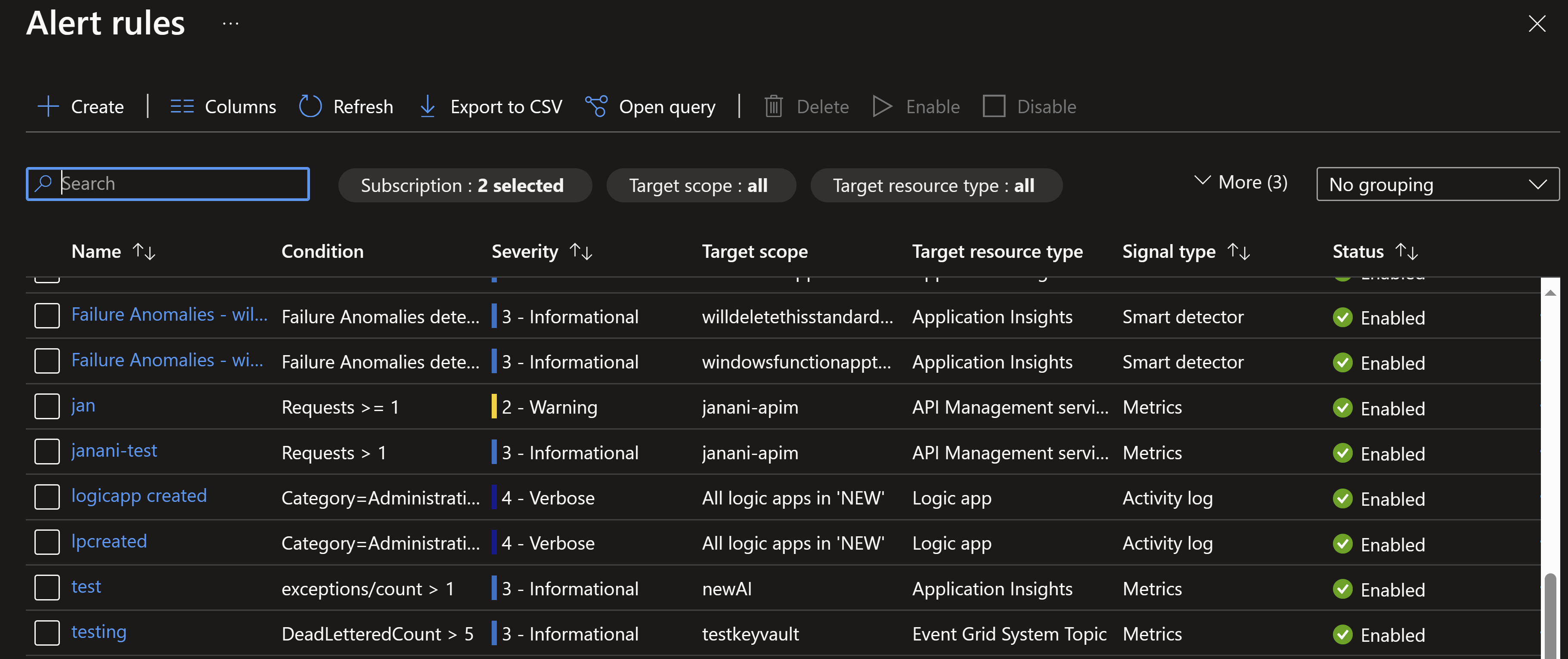
Task: Click the Create icon to add new alert rule
Action: pos(48,106)
